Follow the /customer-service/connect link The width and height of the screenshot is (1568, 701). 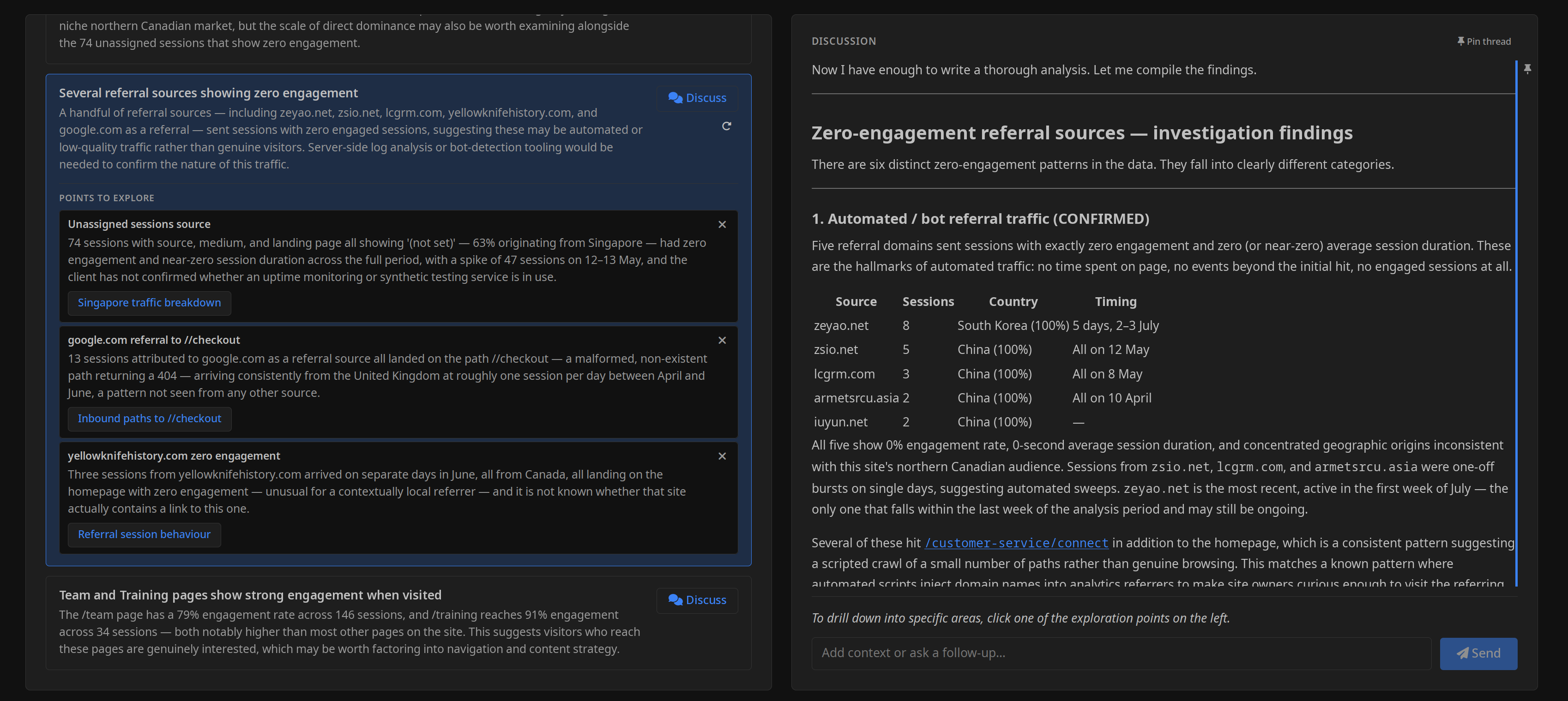(x=1017, y=543)
